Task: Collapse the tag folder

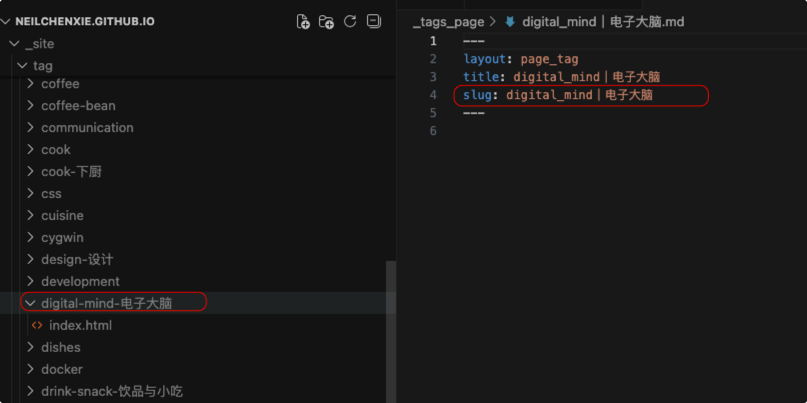Action: (x=22, y=66)
